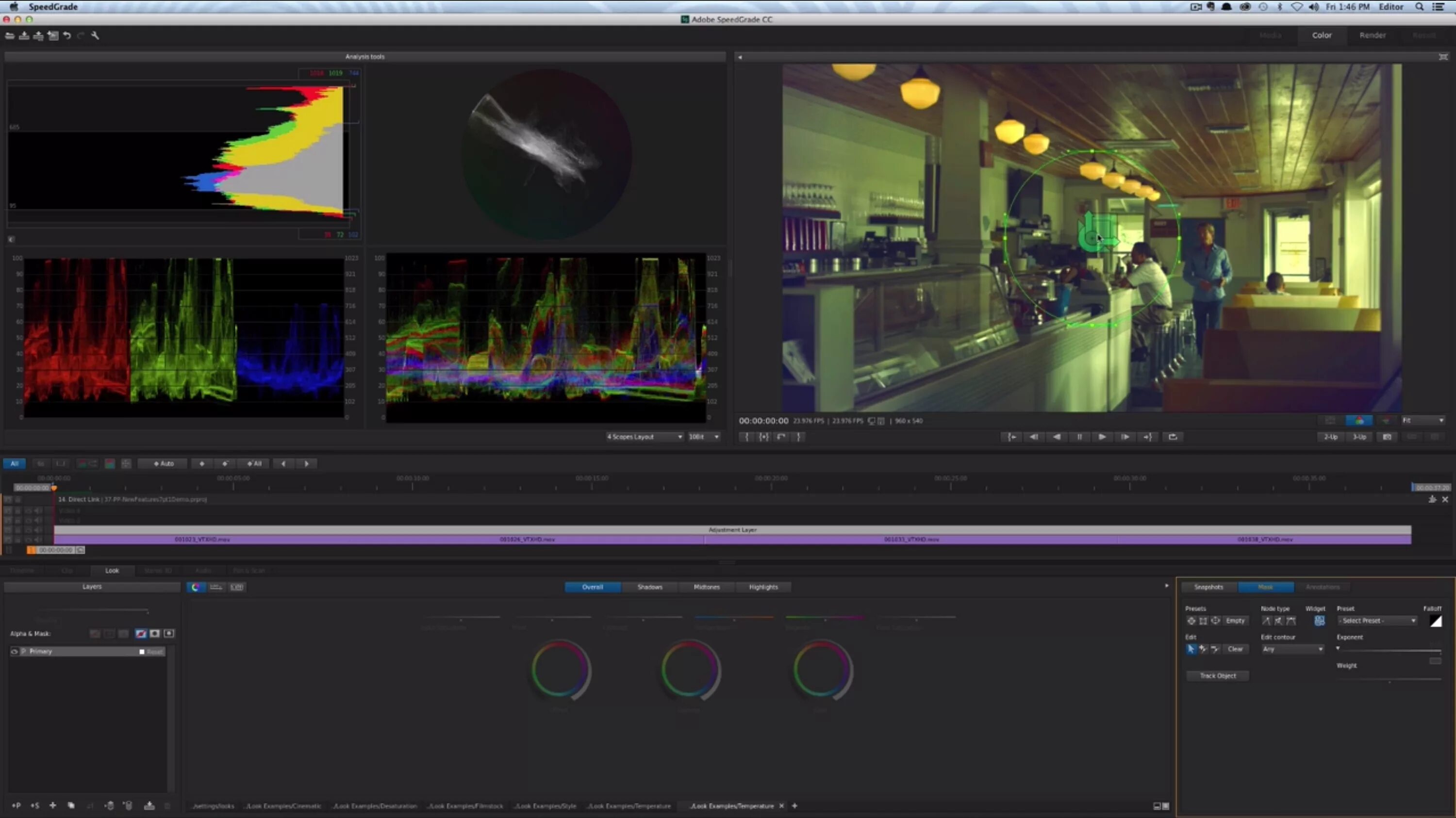Viewport: 1456px width, 818px height.
Task: Click the Track Object button
Action: (1218, 676)
